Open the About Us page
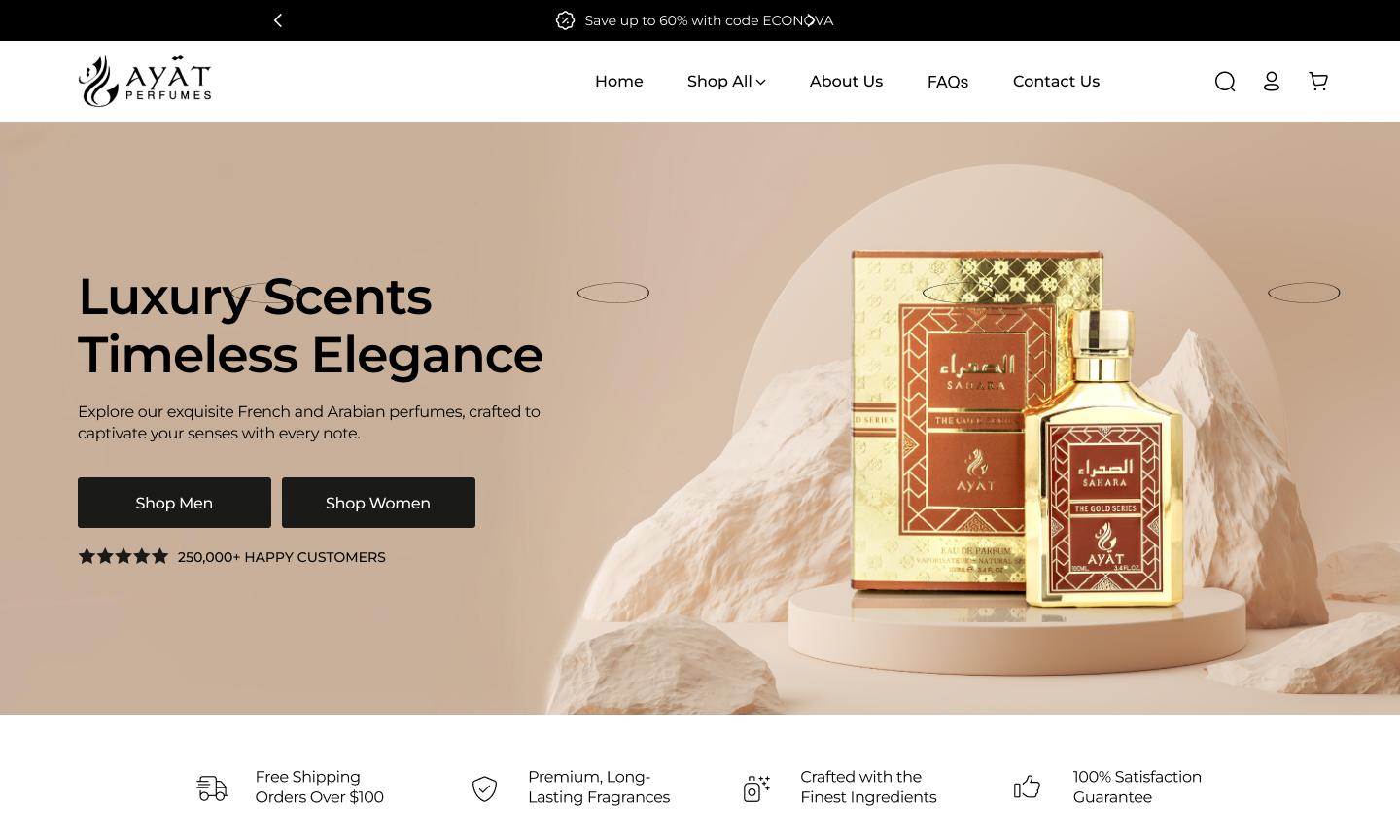Image resolution: width=1400 pixels, height=840 pixels. pos(846,82)
